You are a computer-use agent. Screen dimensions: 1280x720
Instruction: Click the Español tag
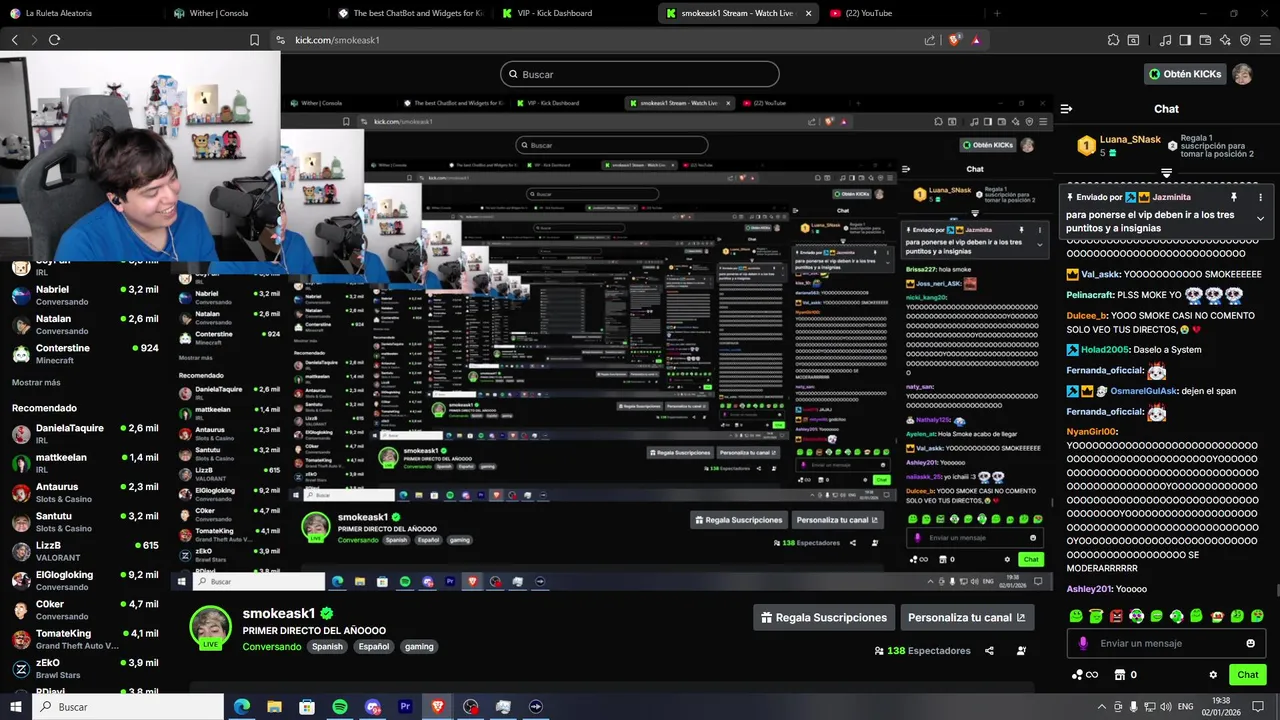pos(374,647)
